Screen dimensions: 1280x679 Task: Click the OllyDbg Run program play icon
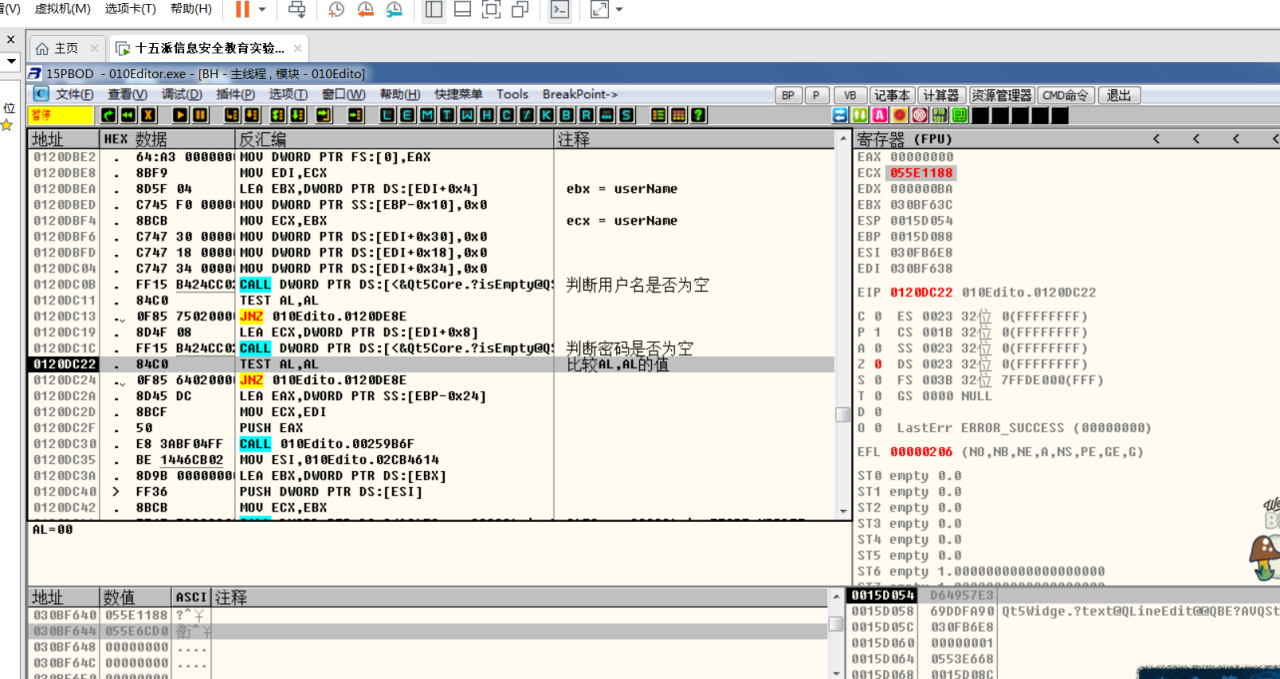(x=181, y=115)
